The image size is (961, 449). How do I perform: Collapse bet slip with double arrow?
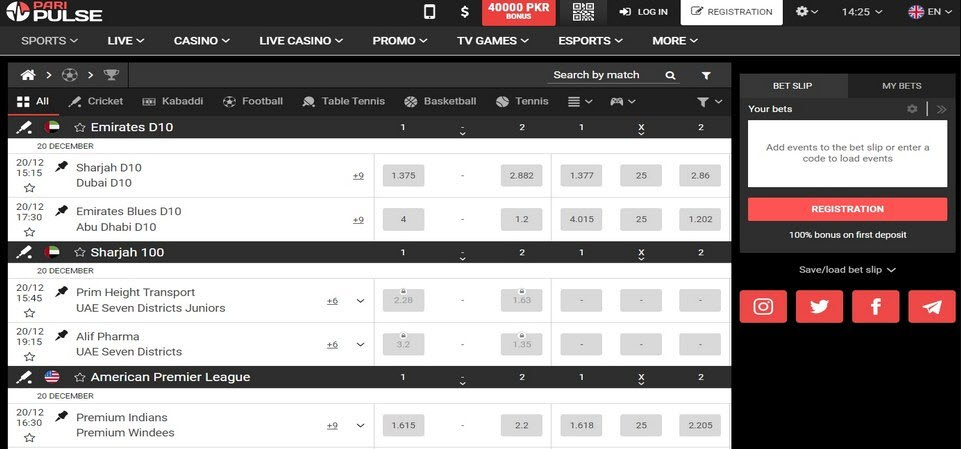point(941,109)
